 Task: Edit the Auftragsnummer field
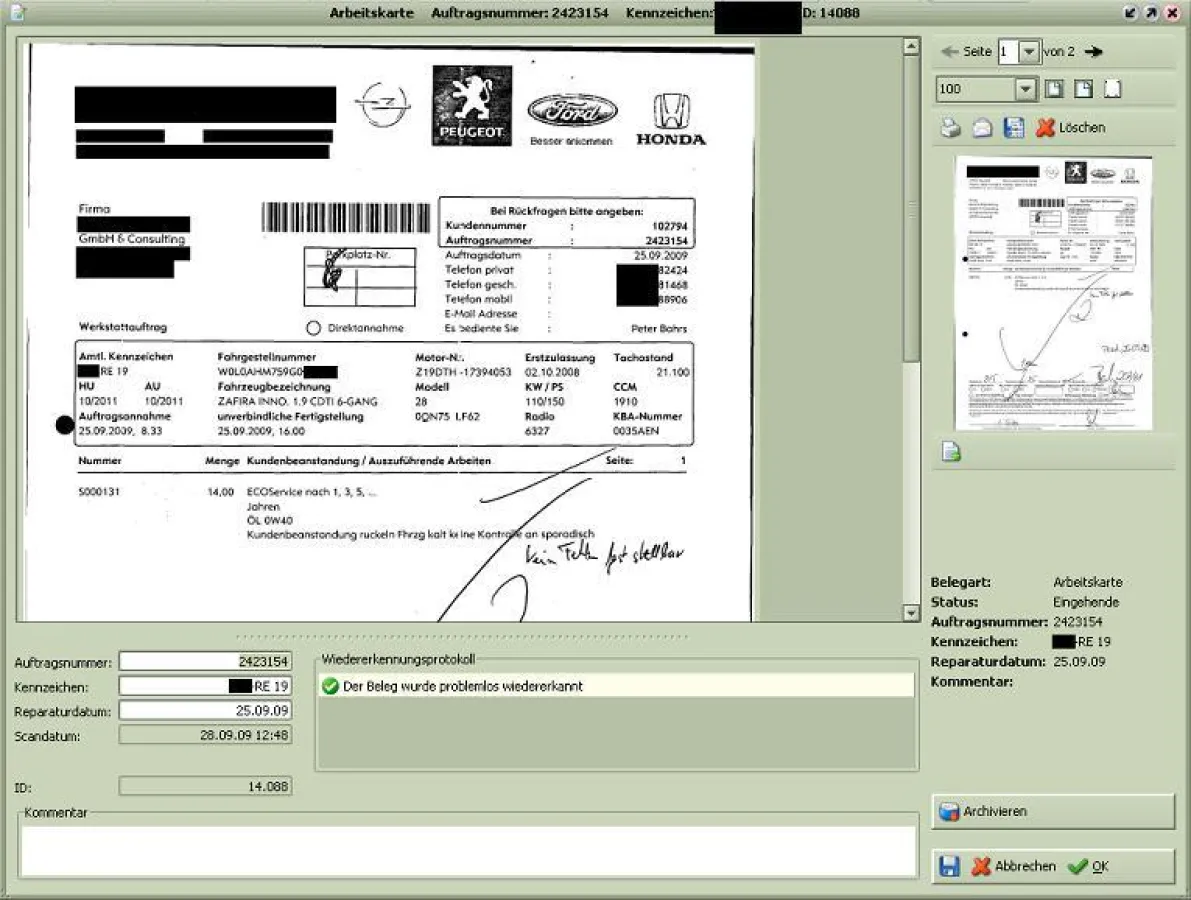[204, 660]
